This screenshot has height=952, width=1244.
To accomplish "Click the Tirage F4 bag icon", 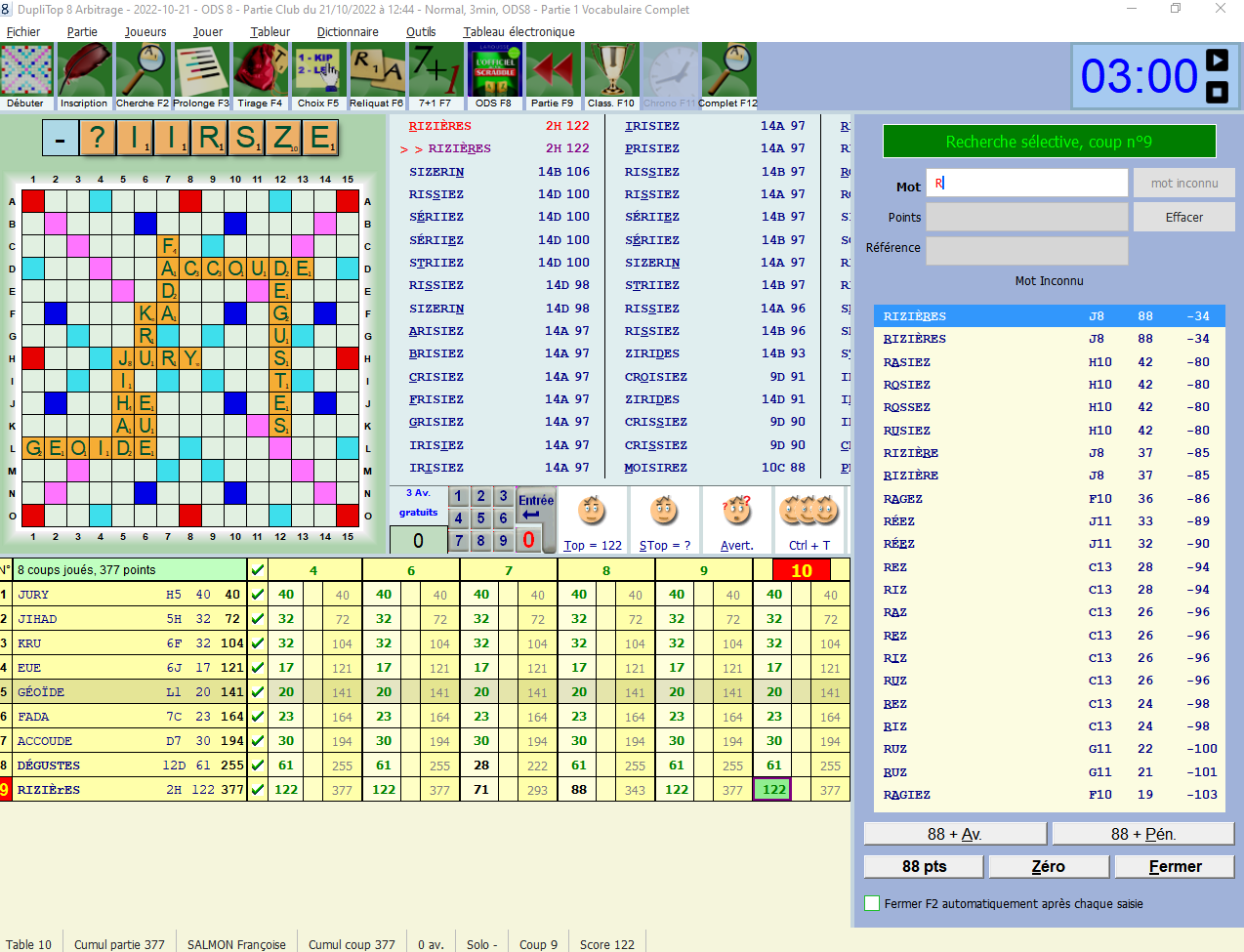I will pos(260,75).
